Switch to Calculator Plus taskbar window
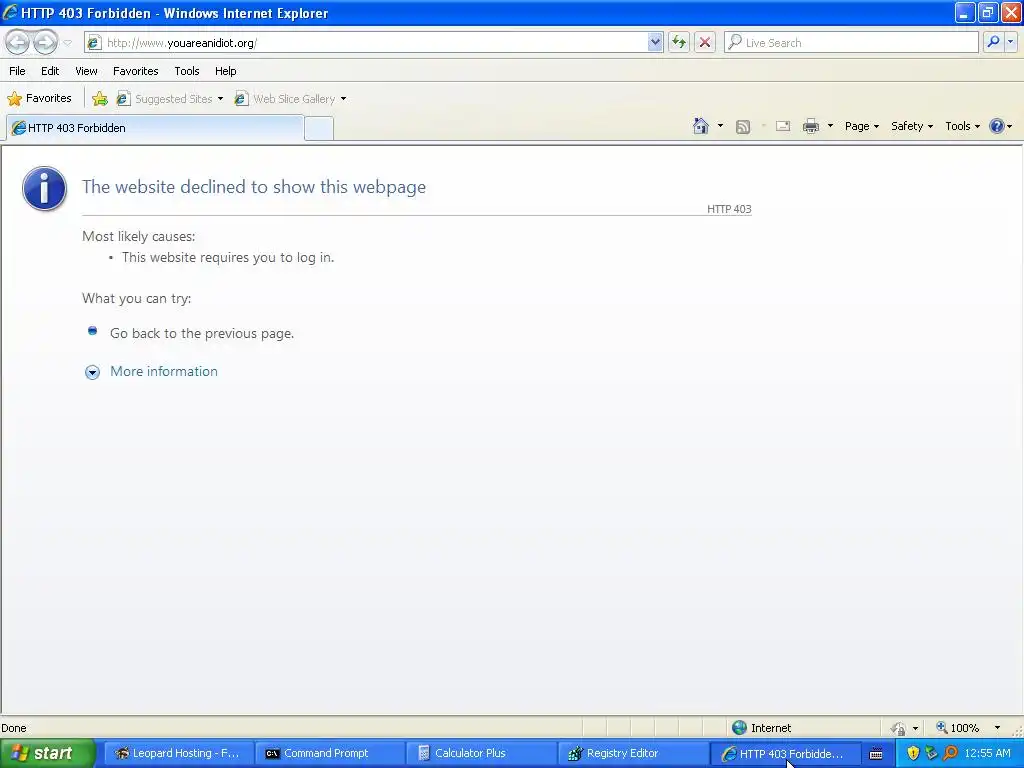 479,753
